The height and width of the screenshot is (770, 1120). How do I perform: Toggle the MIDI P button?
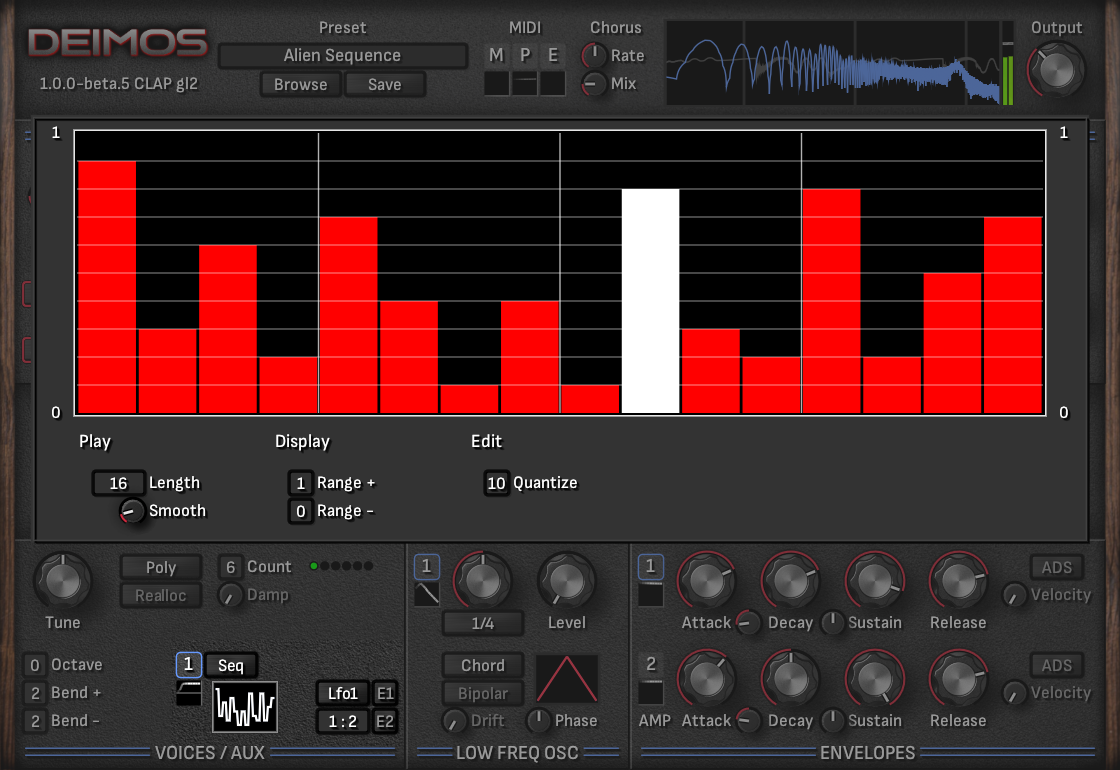525,55
